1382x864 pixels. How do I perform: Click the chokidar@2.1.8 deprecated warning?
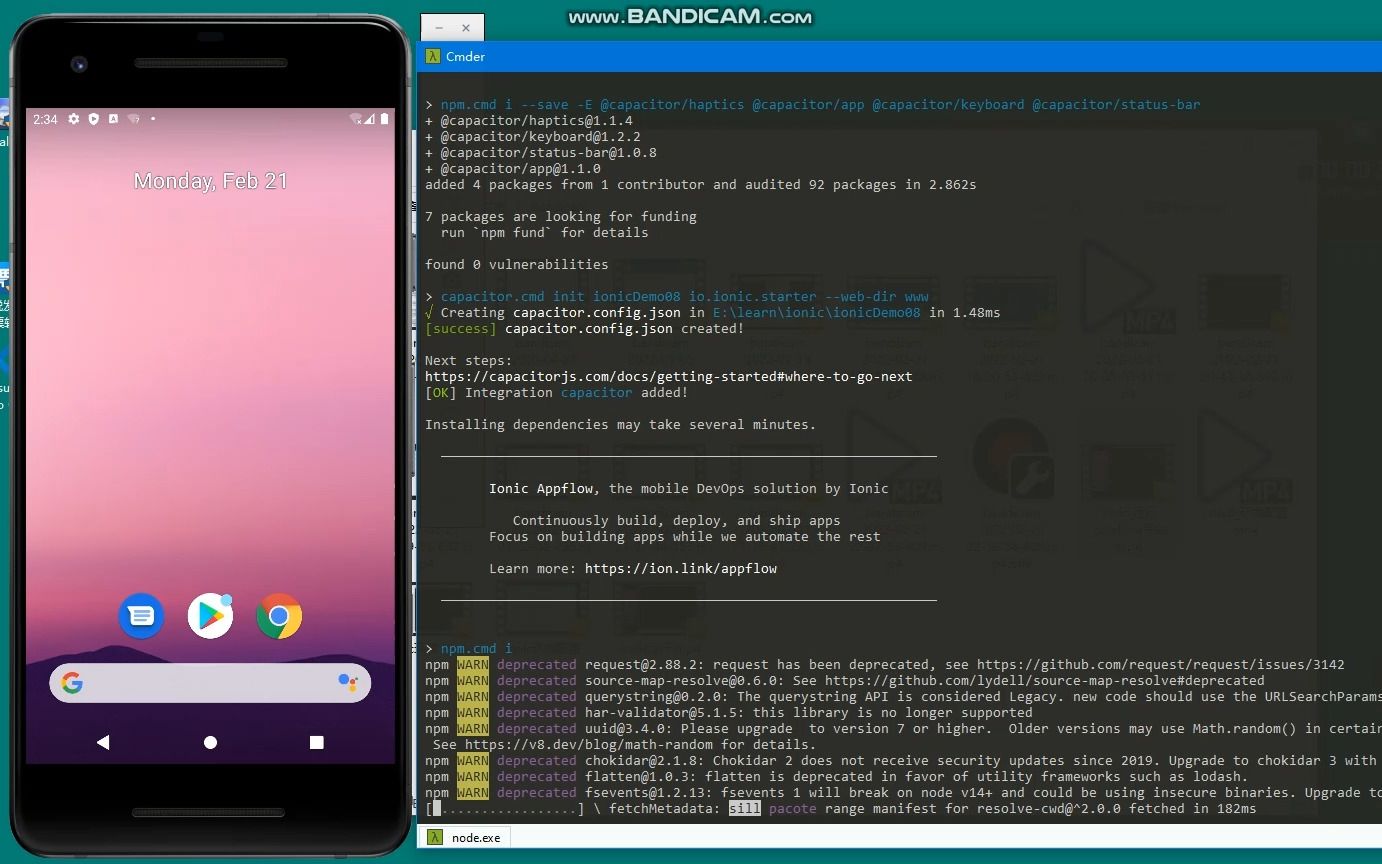tap(903, 761)
